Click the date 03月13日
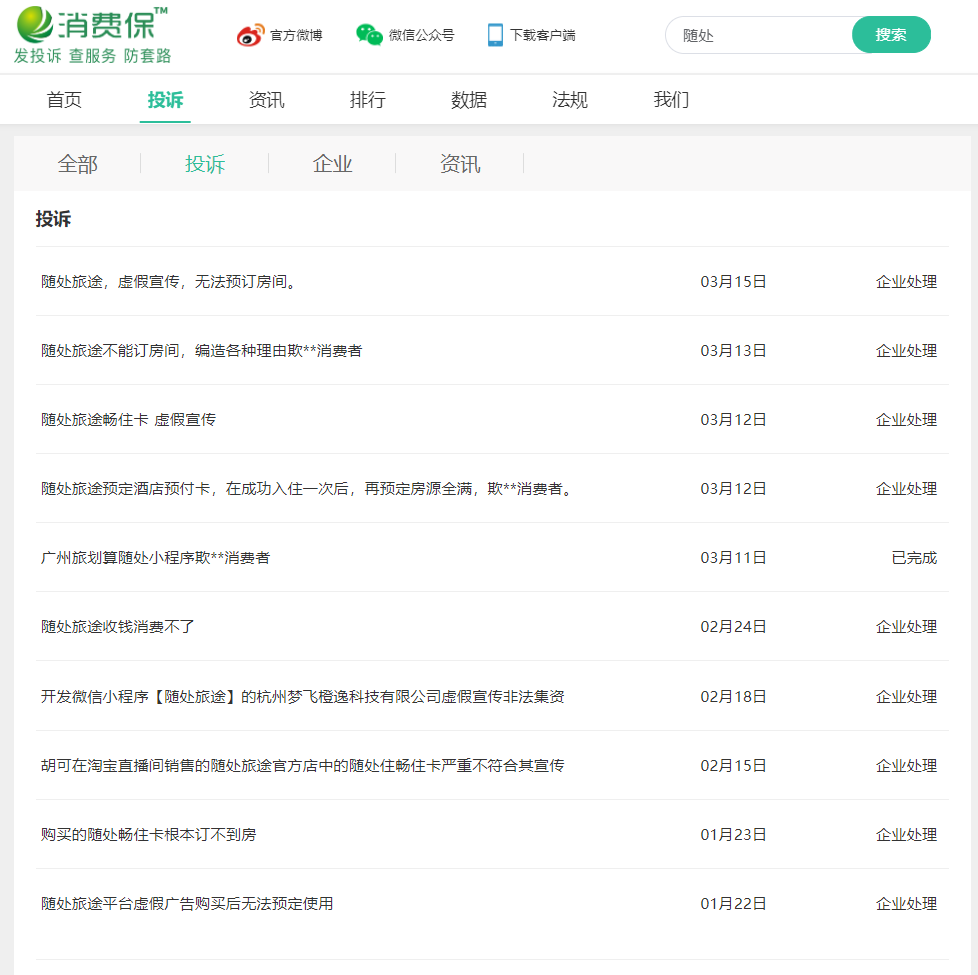This screenshot has width=978, height=975. (x=733, y=351)
